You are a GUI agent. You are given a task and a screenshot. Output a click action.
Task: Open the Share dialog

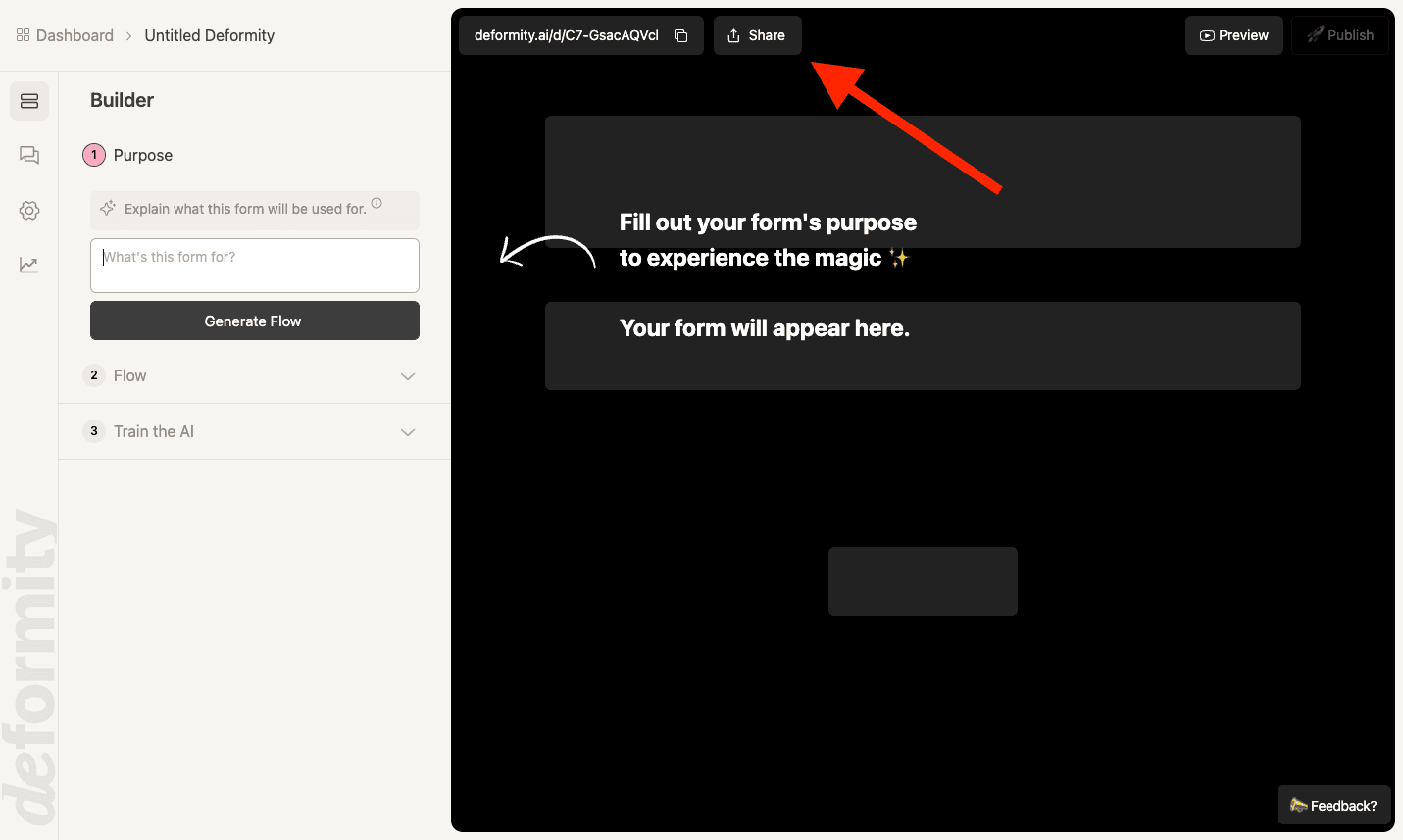(x=757, y=34)
